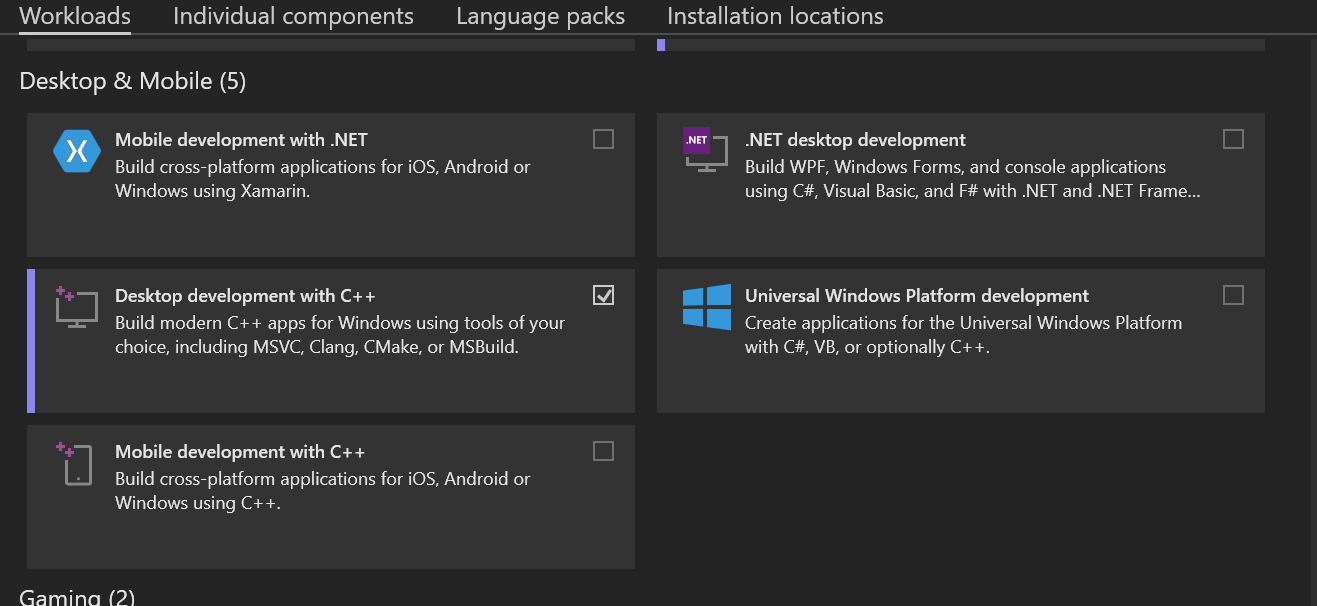Click the Mobile development with C++ phone icon
Viewport: 1317px width, 606px height.
tap(75, 463)
